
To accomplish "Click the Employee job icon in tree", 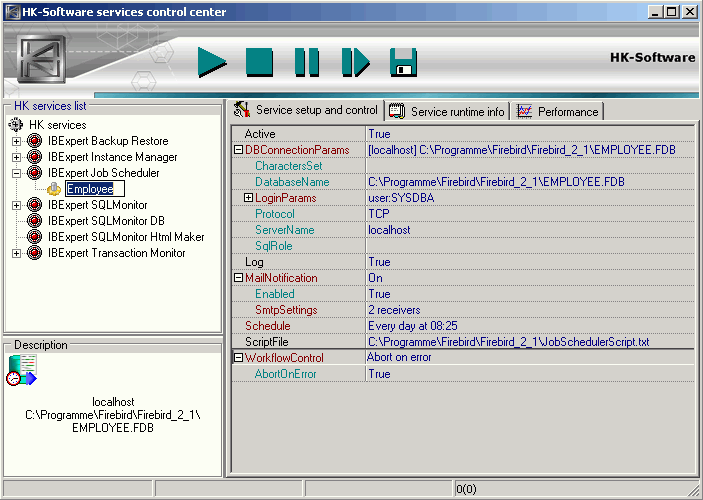I will pyautogui.click(x=54, y=189).
